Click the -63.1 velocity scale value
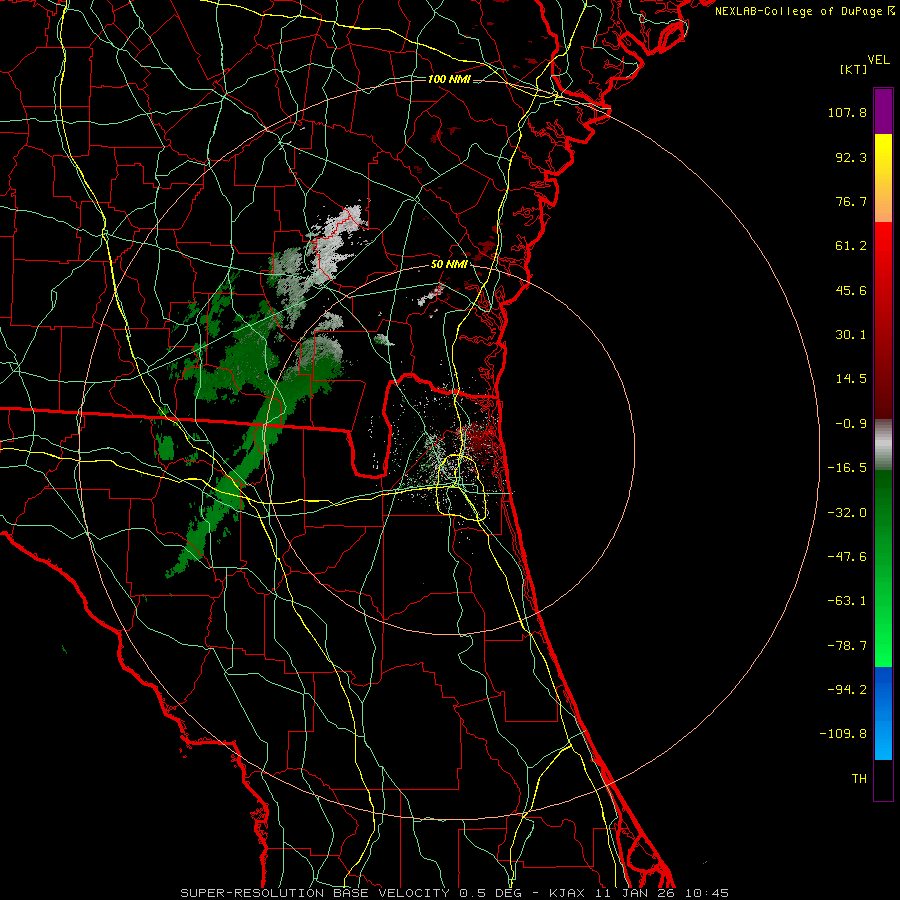Image resolution: width=900 pixels, height=900 pixels. click(847, 601)
